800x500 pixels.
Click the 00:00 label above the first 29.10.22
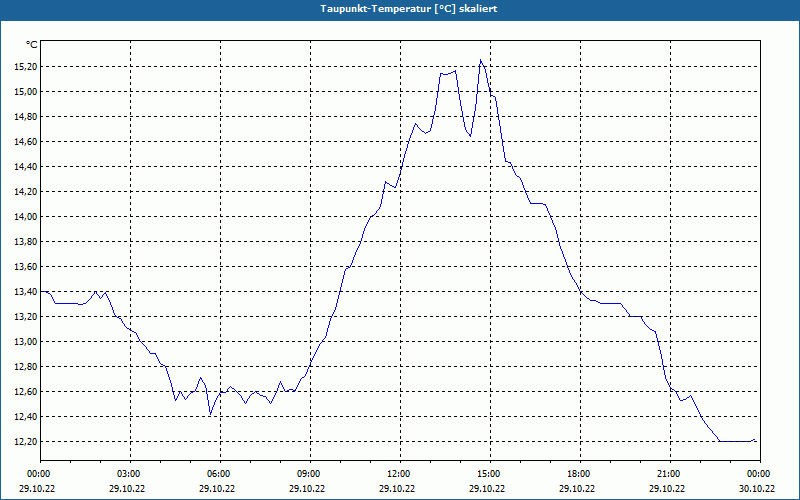(40, 474)
